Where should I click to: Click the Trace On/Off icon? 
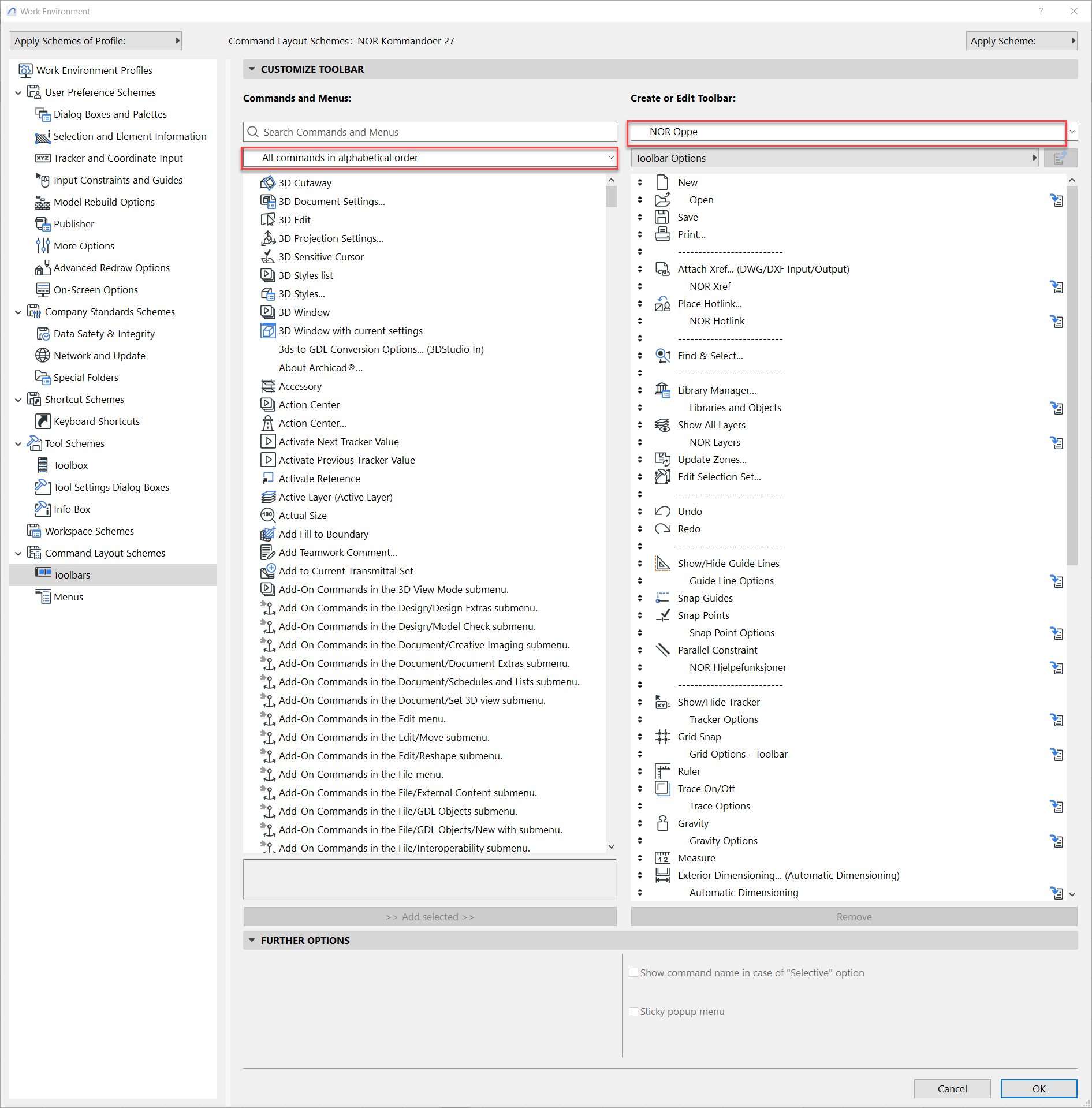click(x=662, y=789)
